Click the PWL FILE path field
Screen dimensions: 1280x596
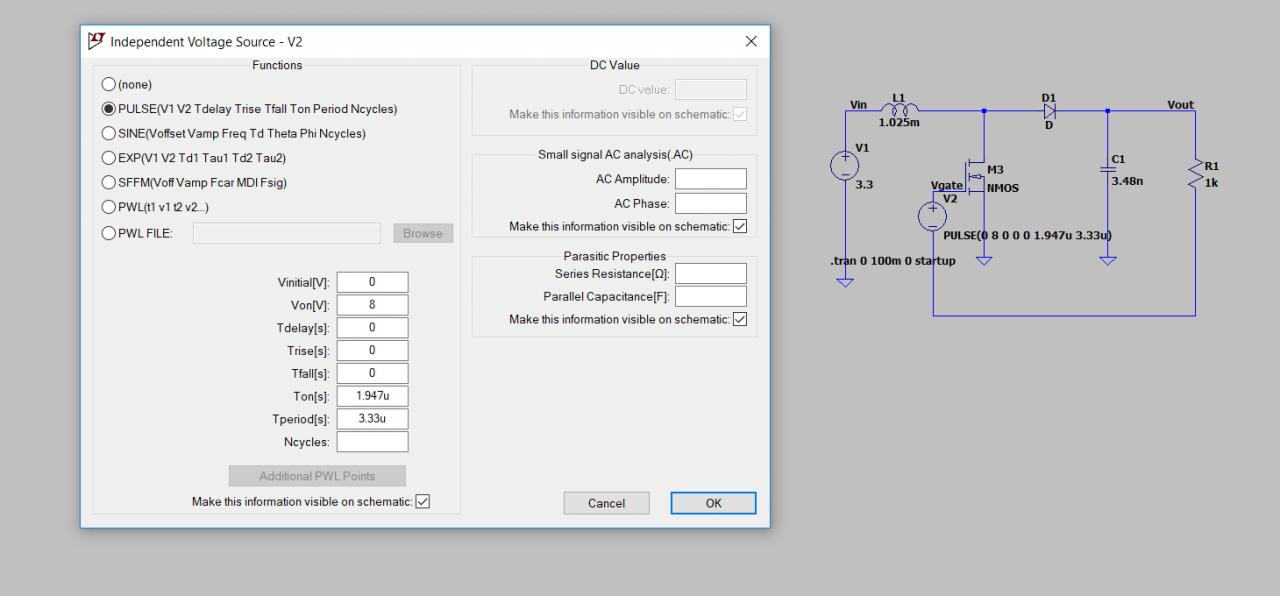click(x=287, y=233)
